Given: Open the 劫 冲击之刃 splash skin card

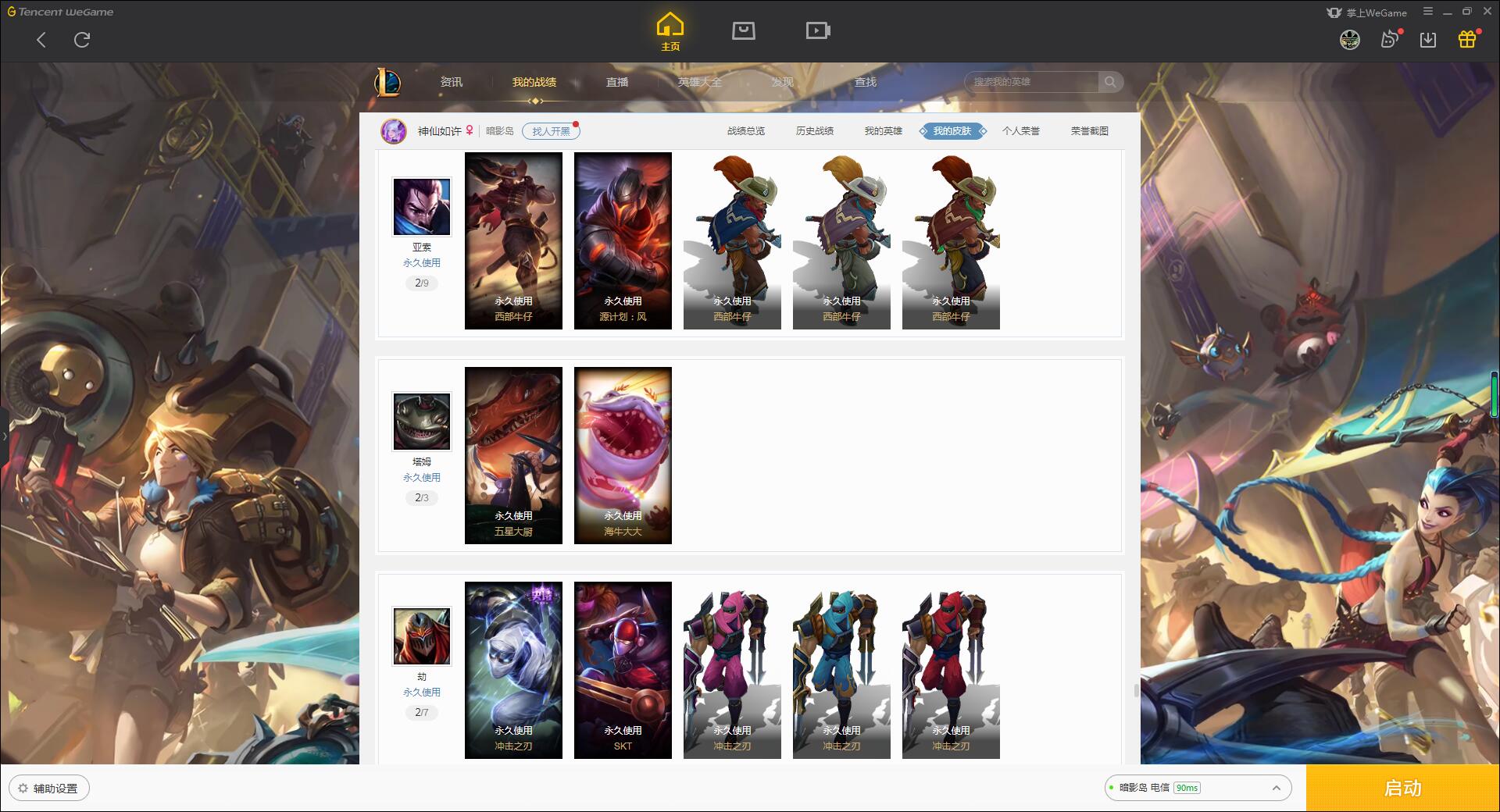Looking at the screenshot, I should click(513, 670).
